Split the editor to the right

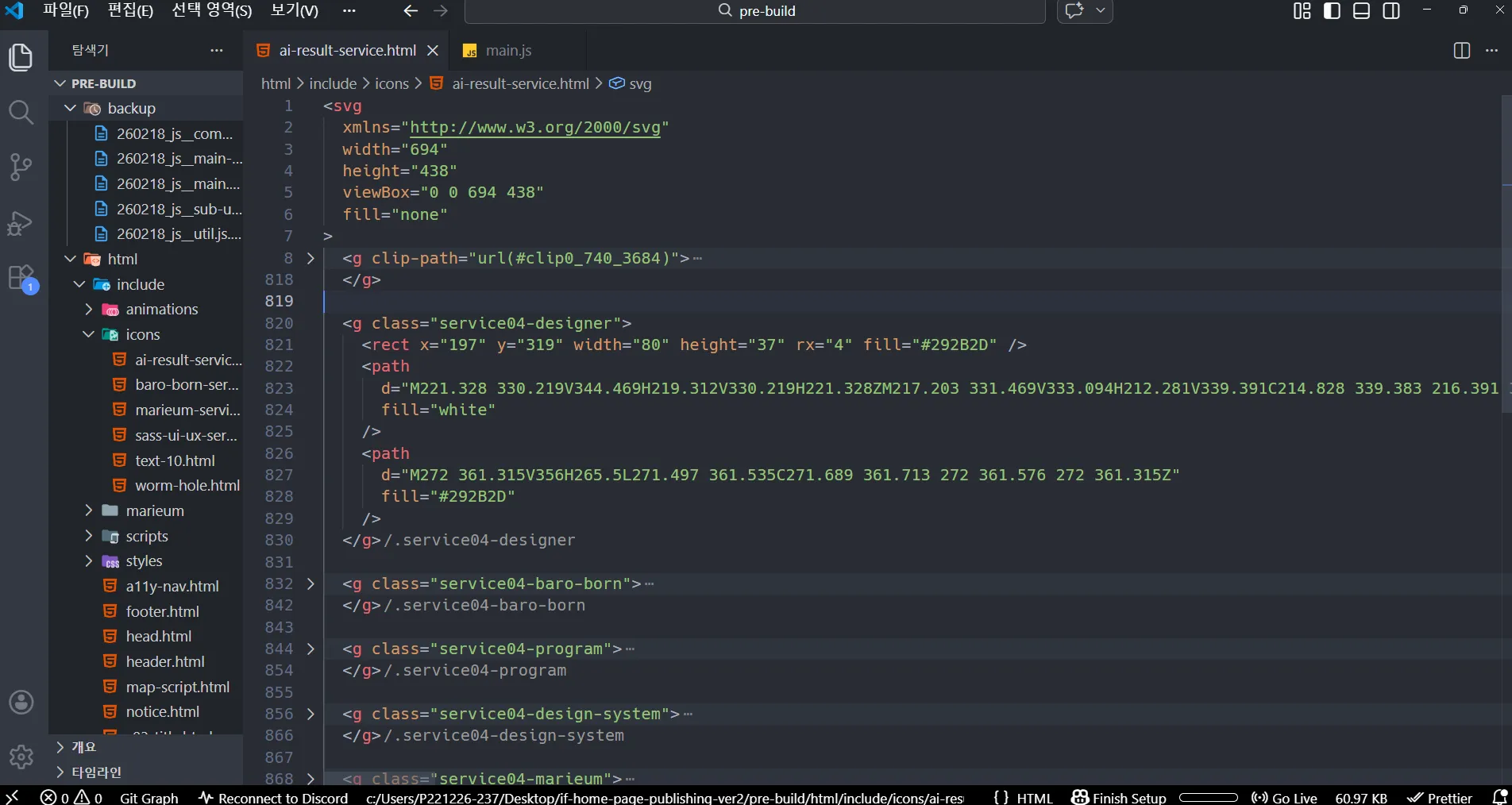(1462, 51)
